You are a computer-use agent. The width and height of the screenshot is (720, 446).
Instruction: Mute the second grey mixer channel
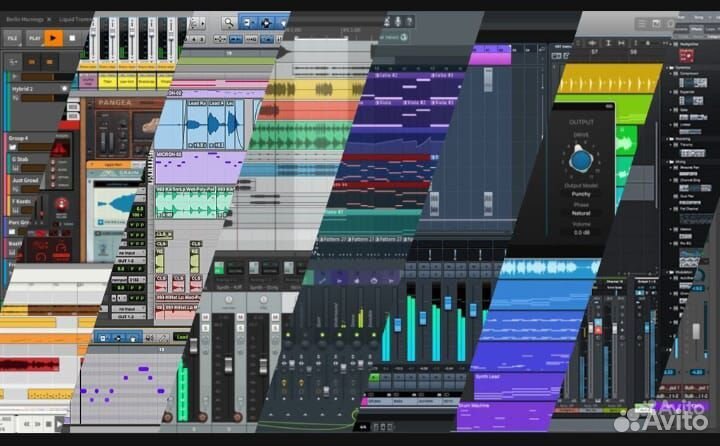click(240, 318)
